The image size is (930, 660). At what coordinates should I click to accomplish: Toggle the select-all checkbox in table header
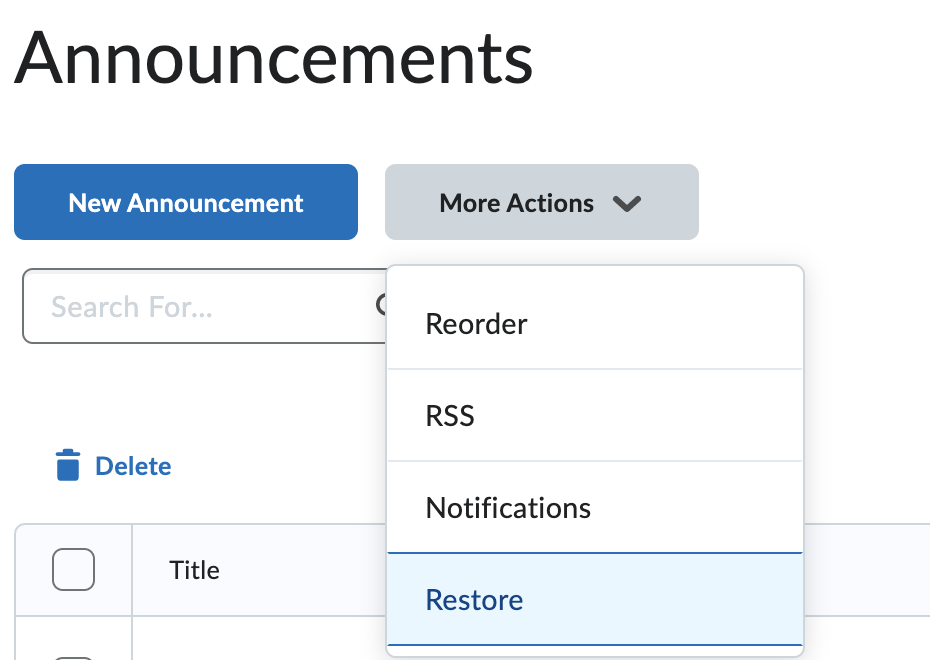73,569
